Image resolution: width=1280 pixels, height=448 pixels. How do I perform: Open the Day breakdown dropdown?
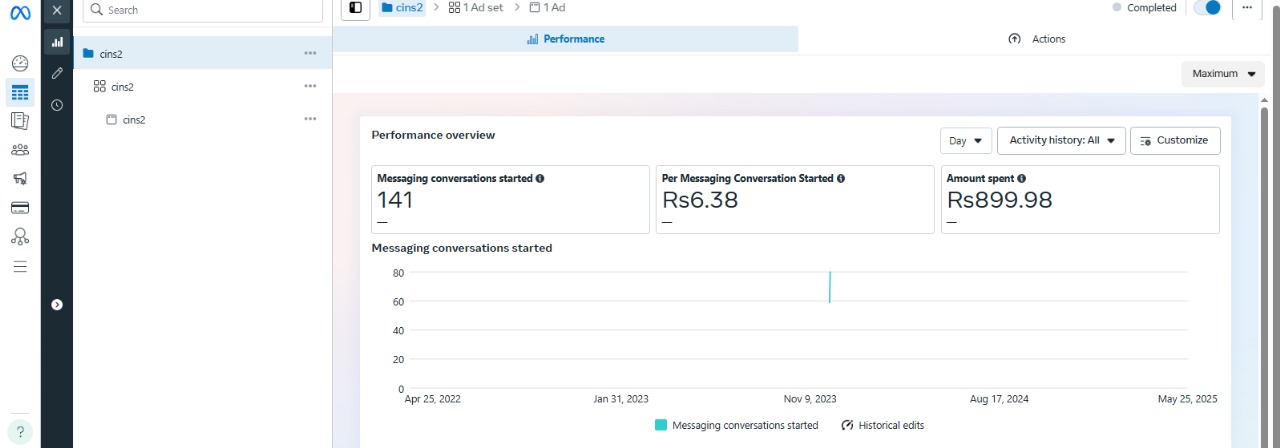966,141
